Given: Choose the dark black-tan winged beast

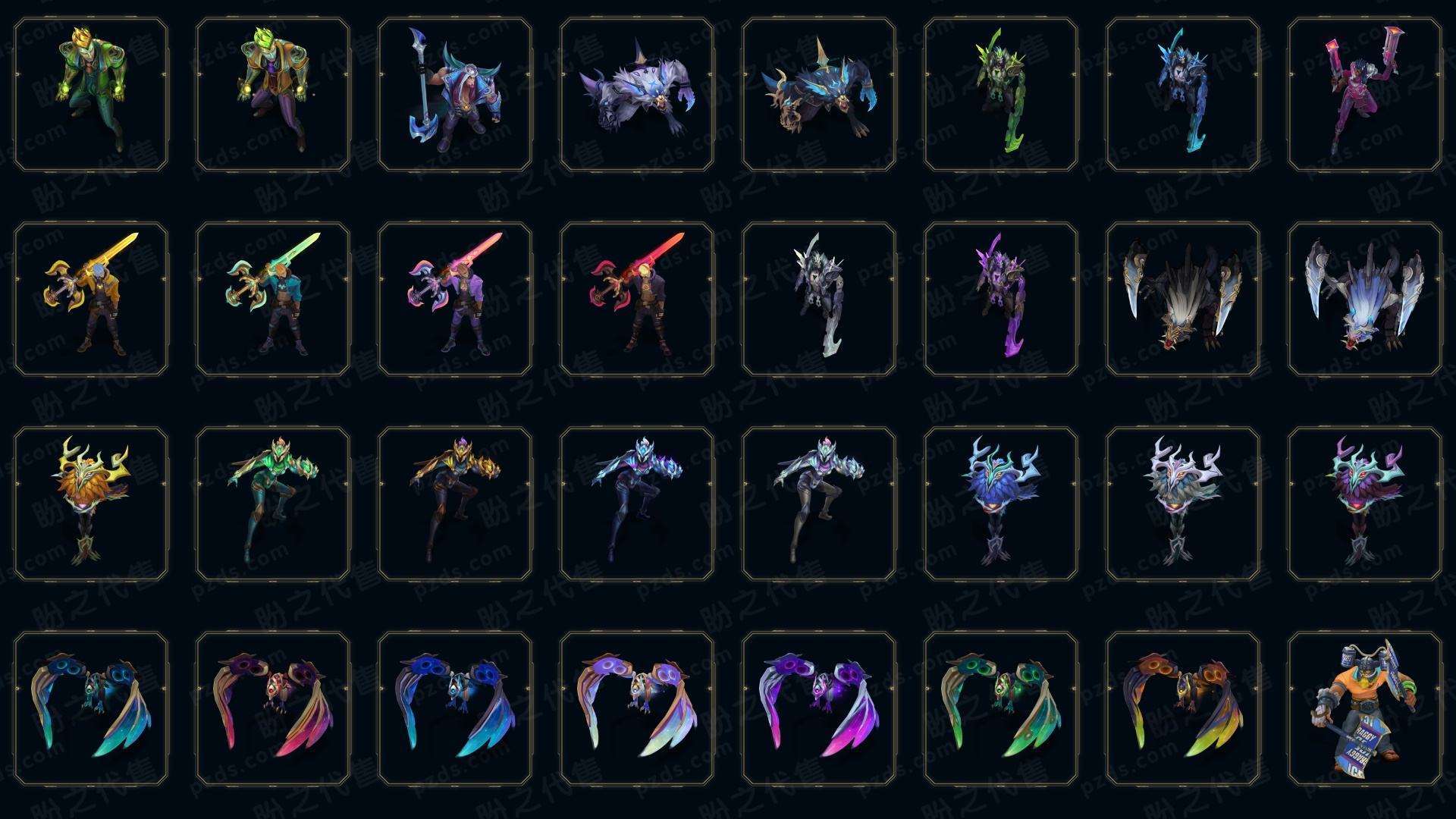Looking at the screenshot, I should click(1183, 299).
